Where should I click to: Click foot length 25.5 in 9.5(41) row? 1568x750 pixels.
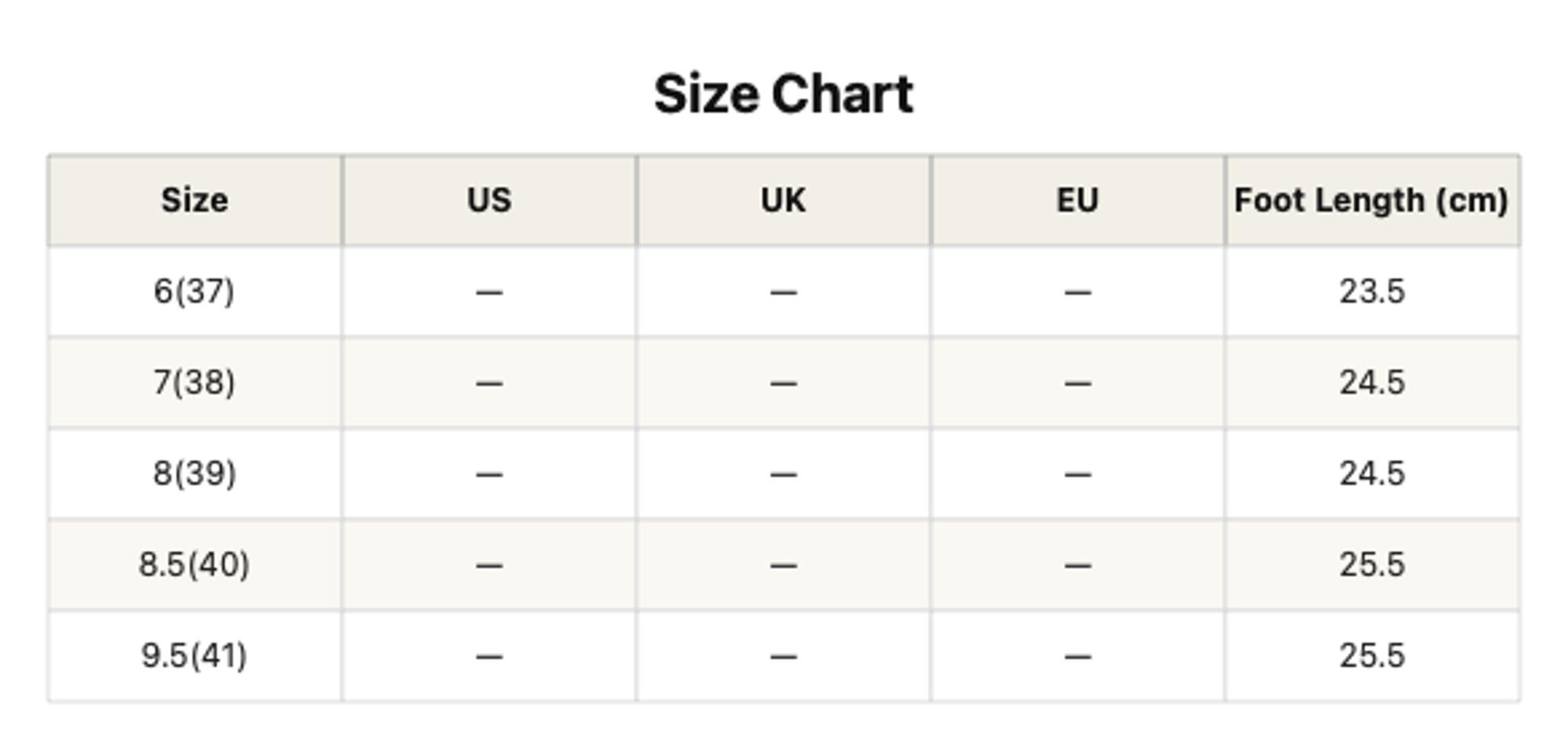coord(1372,655)
